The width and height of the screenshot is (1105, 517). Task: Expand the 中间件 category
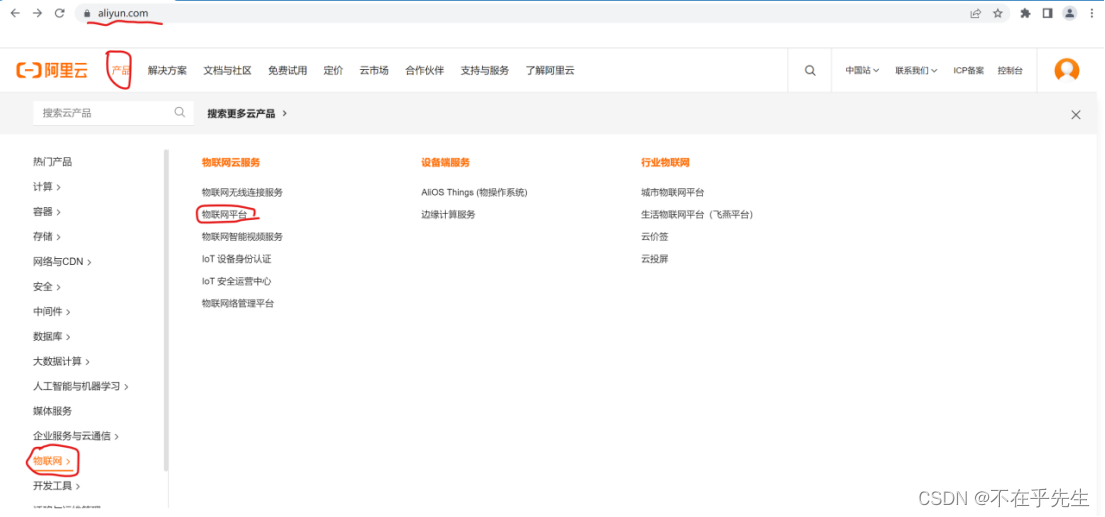click(51, 311)
